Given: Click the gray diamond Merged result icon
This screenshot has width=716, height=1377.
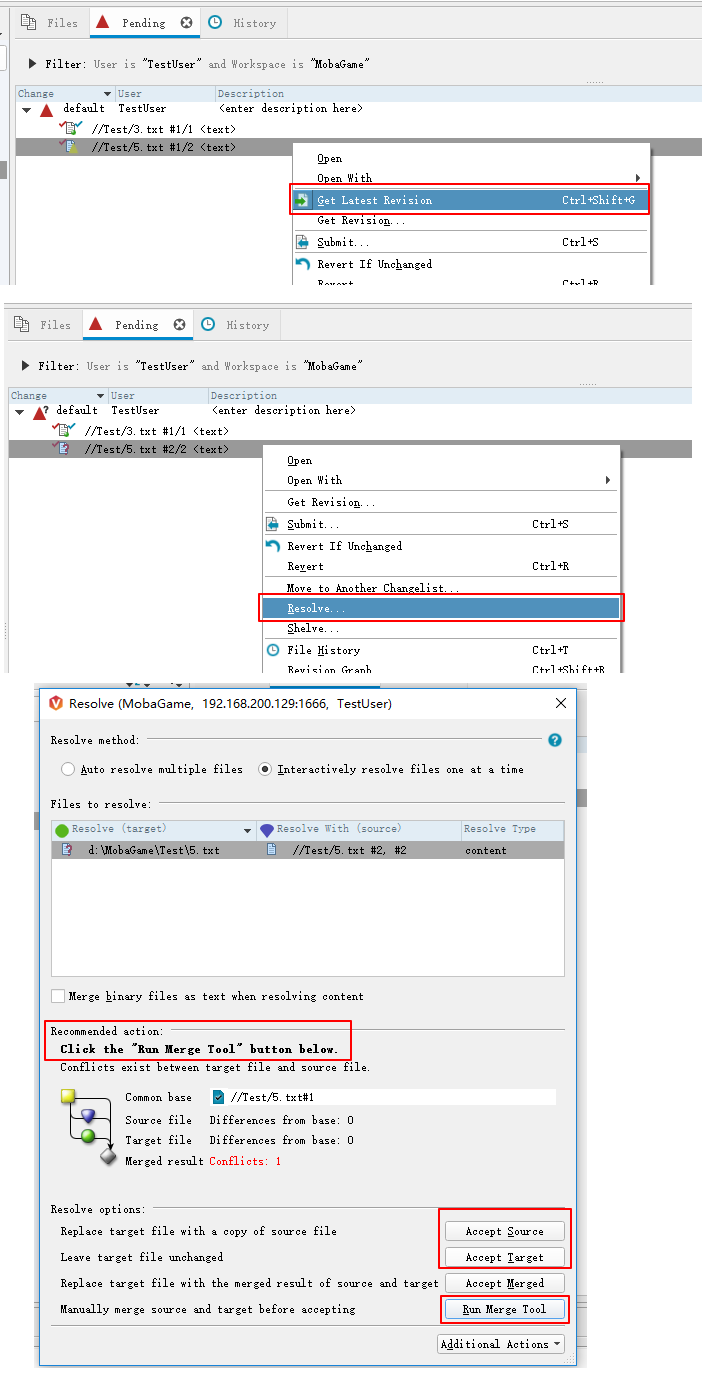Looking at the screenshot, I should [108, 1158].
